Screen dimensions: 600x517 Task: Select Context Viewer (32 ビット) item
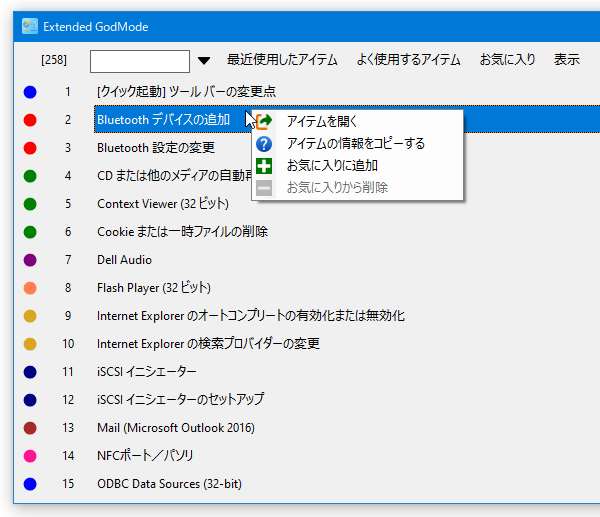point(163,204)
